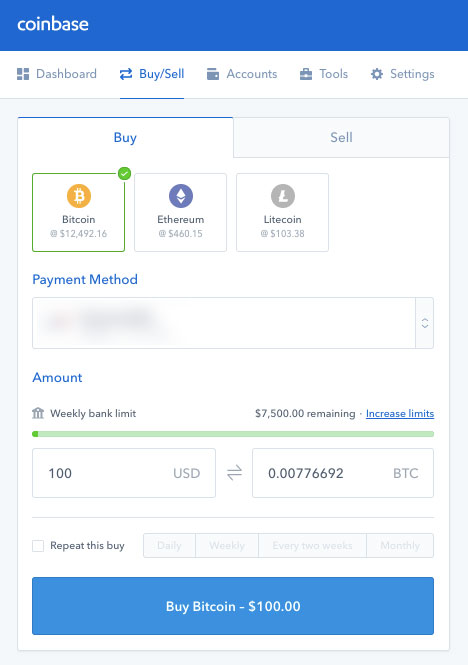Image resolution: width=468 pixels, height=665 pixels.
Task: Click the USD/BTC swap arrows icon
Action: click(x=234, y=473)
